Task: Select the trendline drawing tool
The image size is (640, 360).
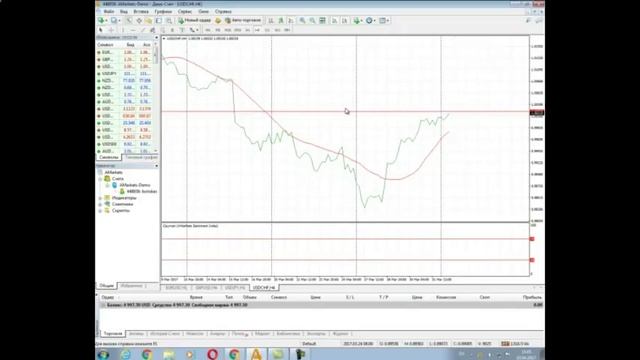Action: pos(142,30)
